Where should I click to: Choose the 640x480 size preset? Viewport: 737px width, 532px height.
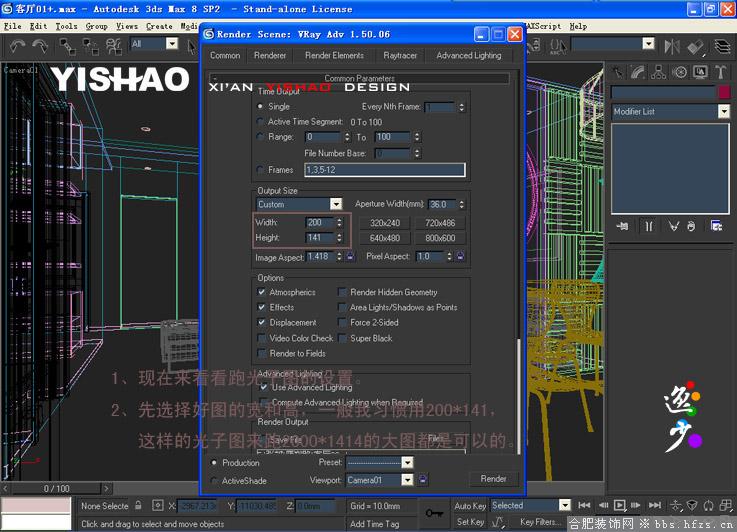tap(384, 238)
